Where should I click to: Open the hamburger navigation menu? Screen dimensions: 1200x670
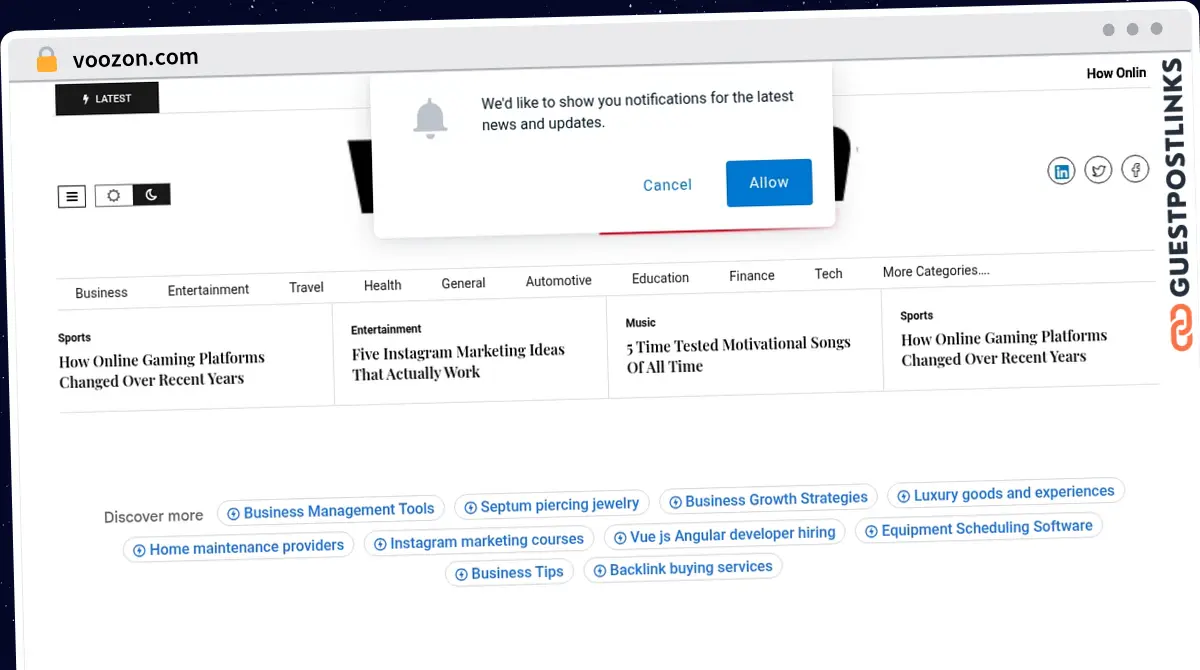click(71, 196)
